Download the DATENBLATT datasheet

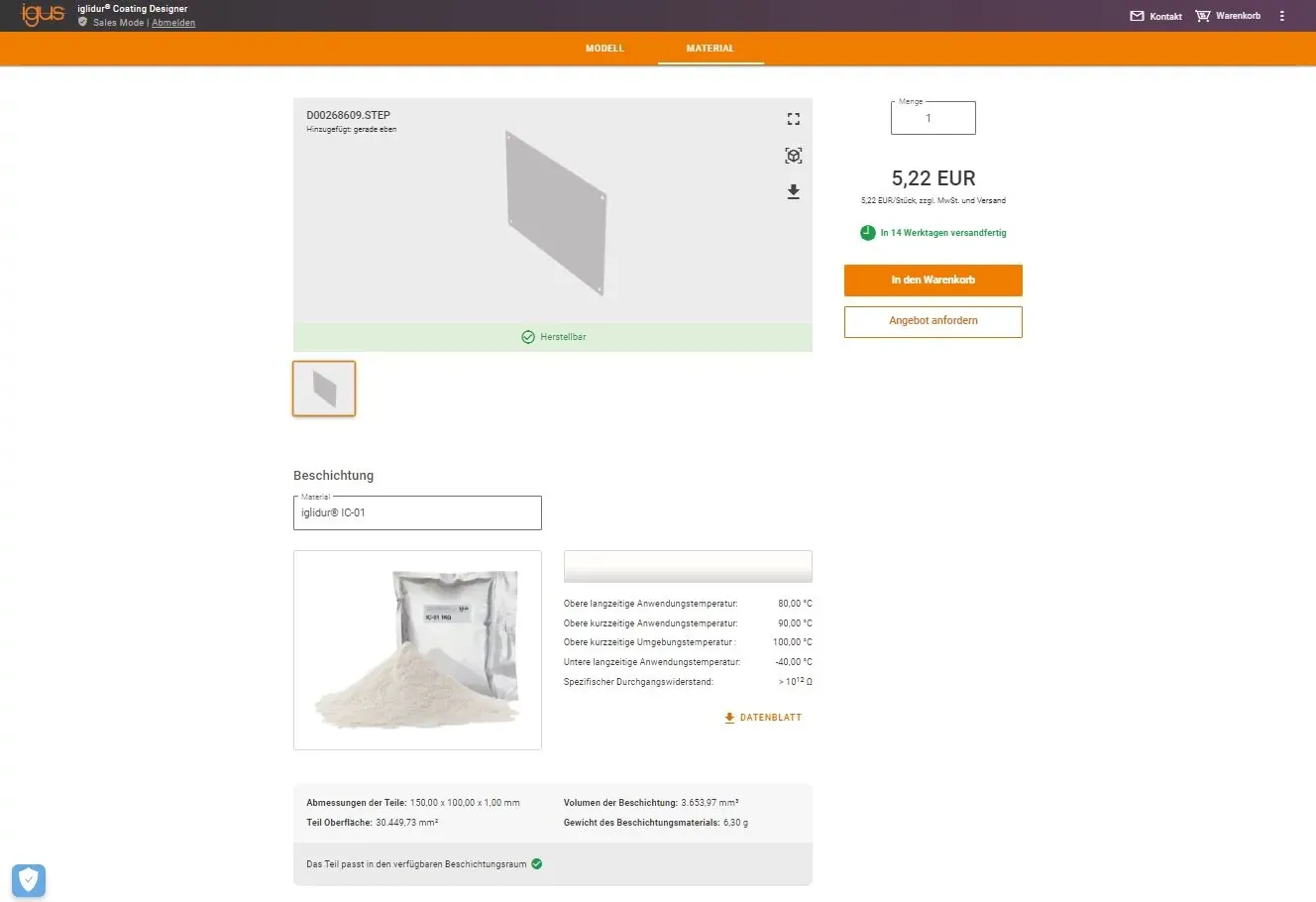click(763, 718)
